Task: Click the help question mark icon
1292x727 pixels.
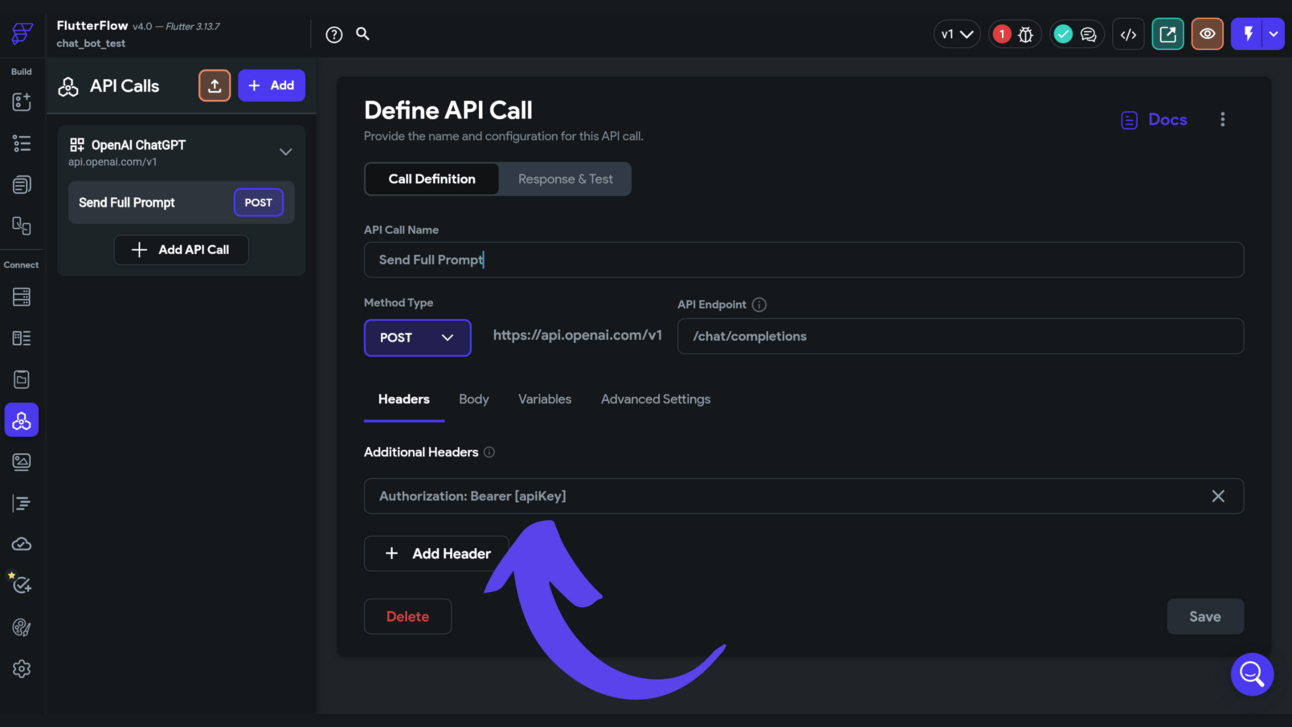Action: pyautogui.click(x=334, y=34)
